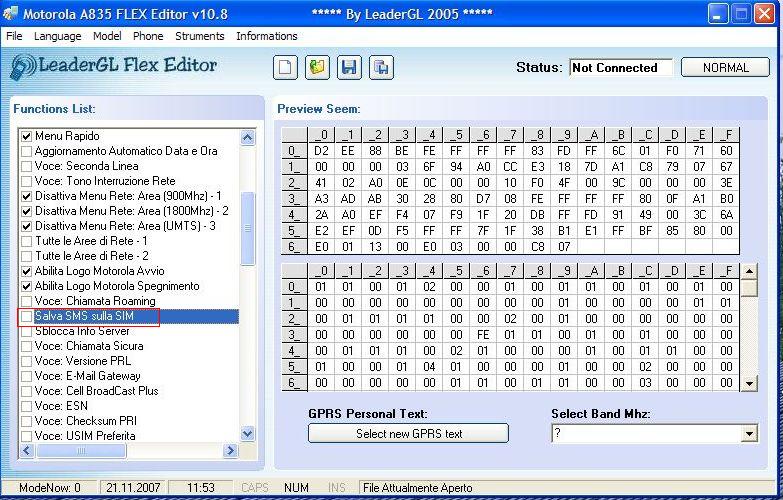Click value FE in lower hex table
This screenshot has height=500, width=783.
(x=483, y=335)
